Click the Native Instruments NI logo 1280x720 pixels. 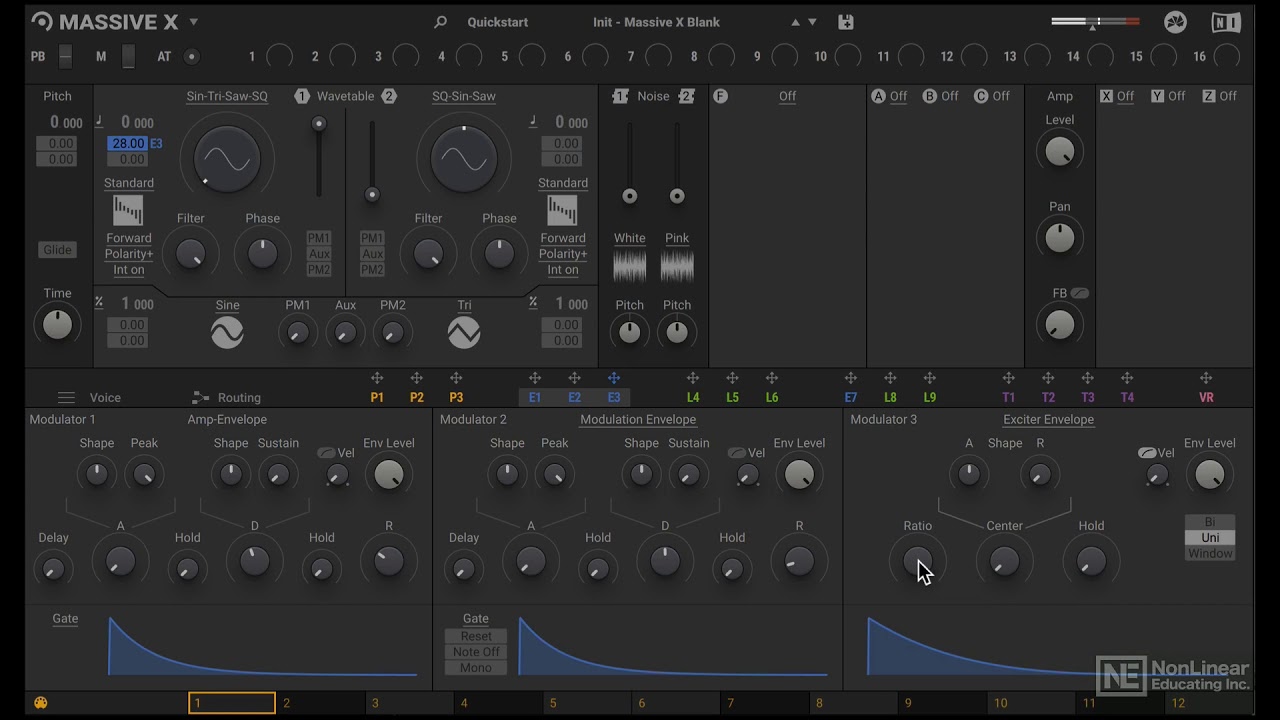pyautogui.click(x=1226, y=22)
